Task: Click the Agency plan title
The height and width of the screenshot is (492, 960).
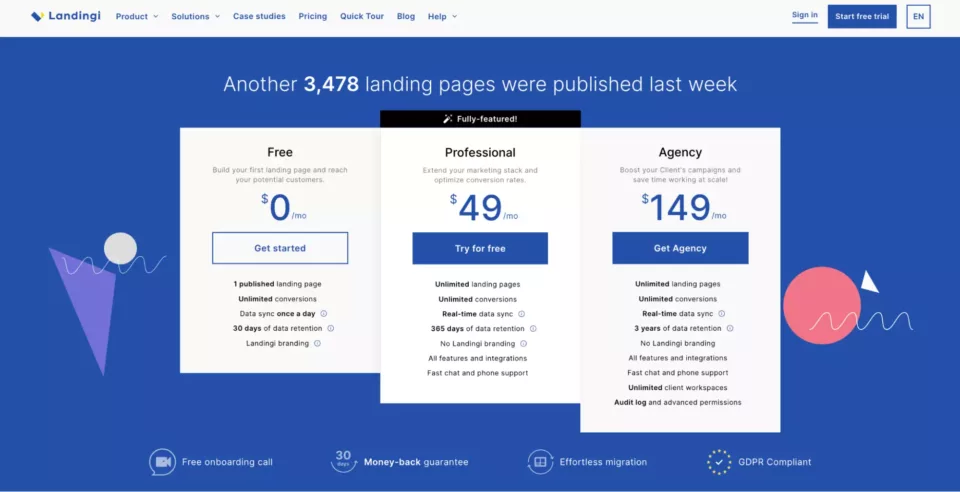Action: [x=680, y=152]
